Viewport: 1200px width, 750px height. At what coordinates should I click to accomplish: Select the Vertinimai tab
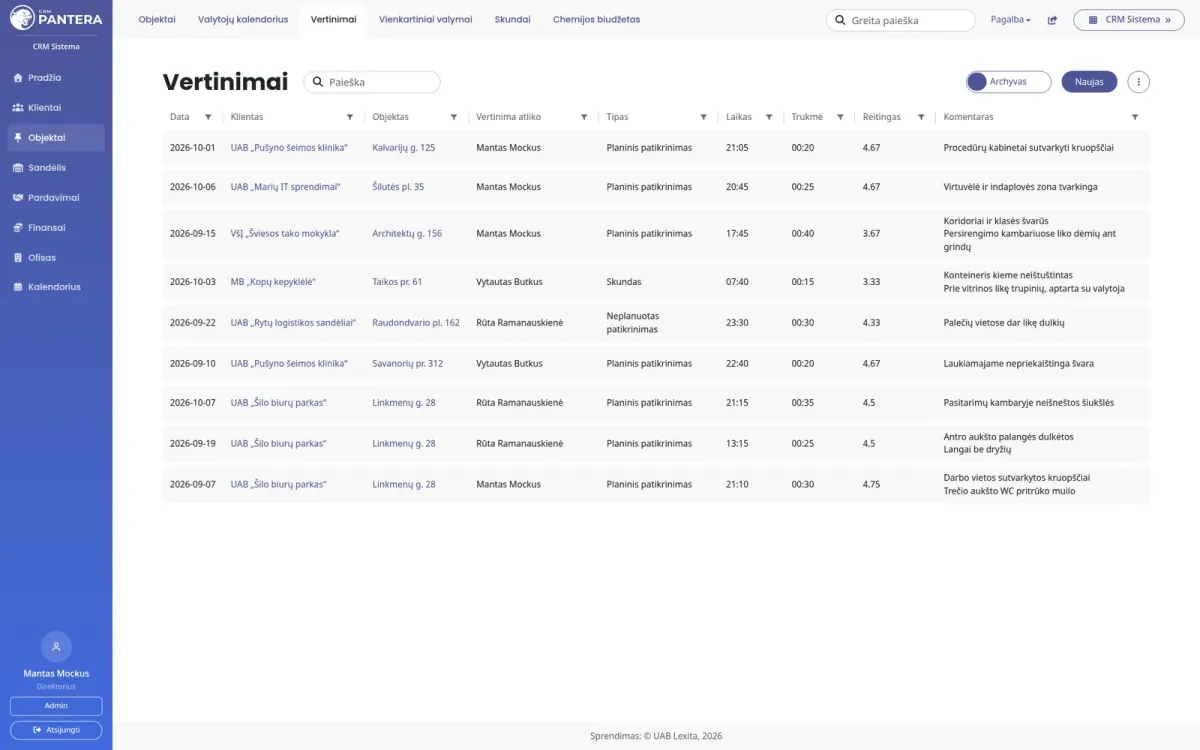pos(333,19)
